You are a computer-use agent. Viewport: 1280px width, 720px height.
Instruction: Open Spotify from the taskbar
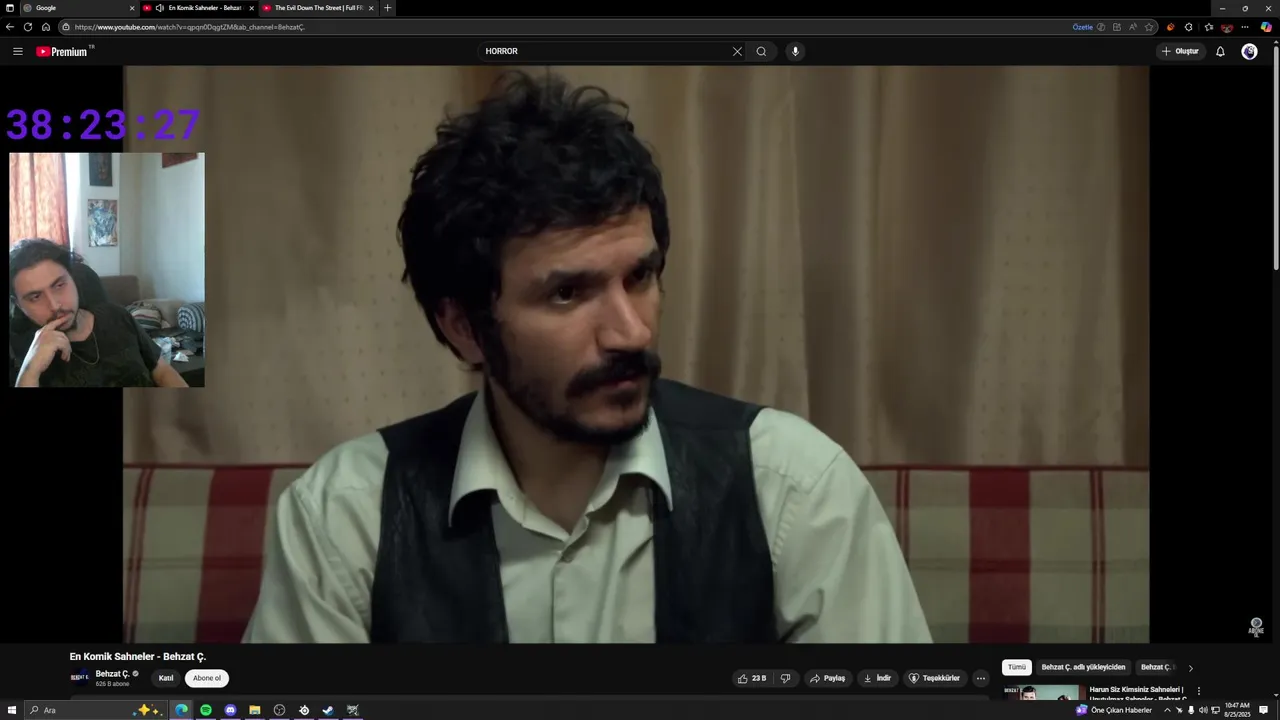[206, 710]
